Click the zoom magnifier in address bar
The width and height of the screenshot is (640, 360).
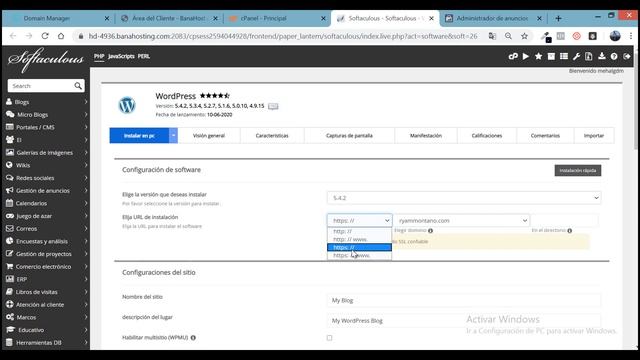(x=508, y=36)
